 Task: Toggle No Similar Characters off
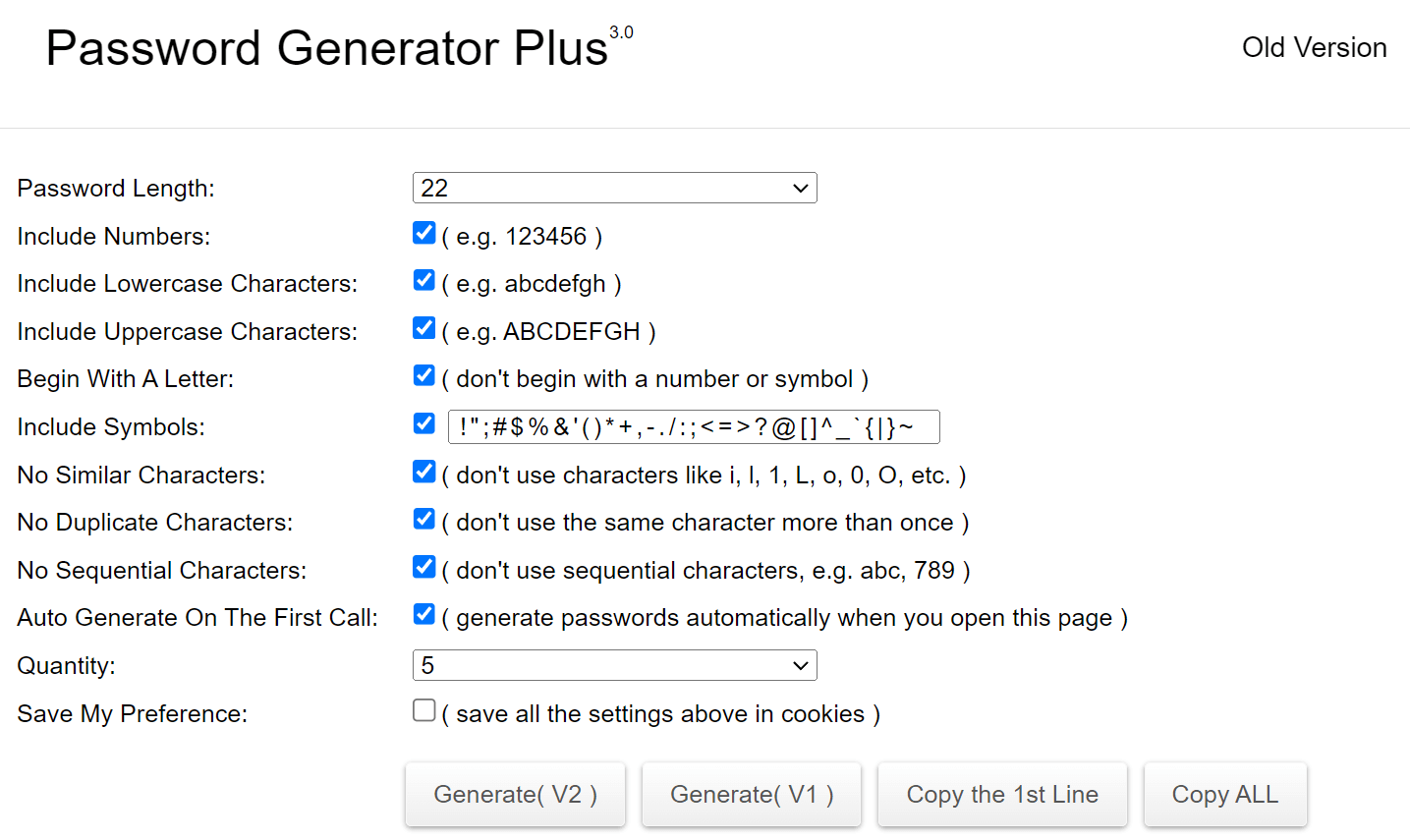coord(423,472)
